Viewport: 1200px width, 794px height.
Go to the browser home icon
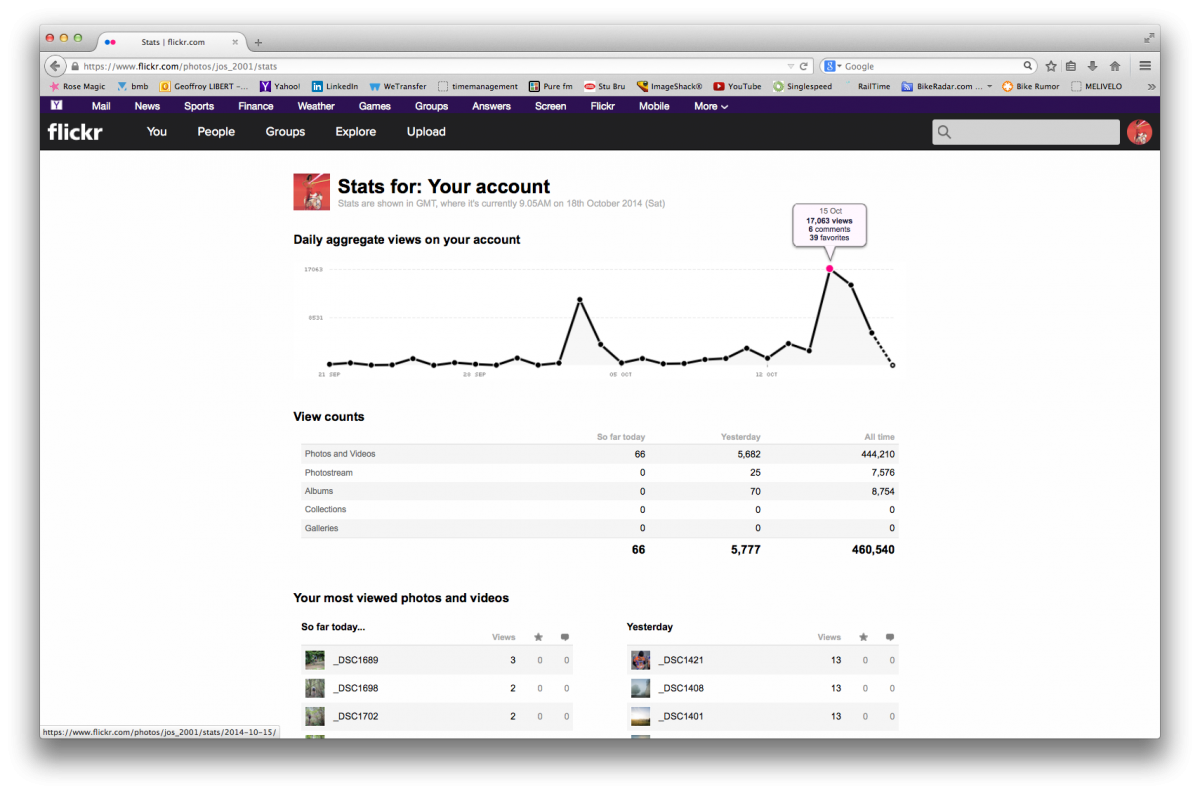click(1114, 66)
